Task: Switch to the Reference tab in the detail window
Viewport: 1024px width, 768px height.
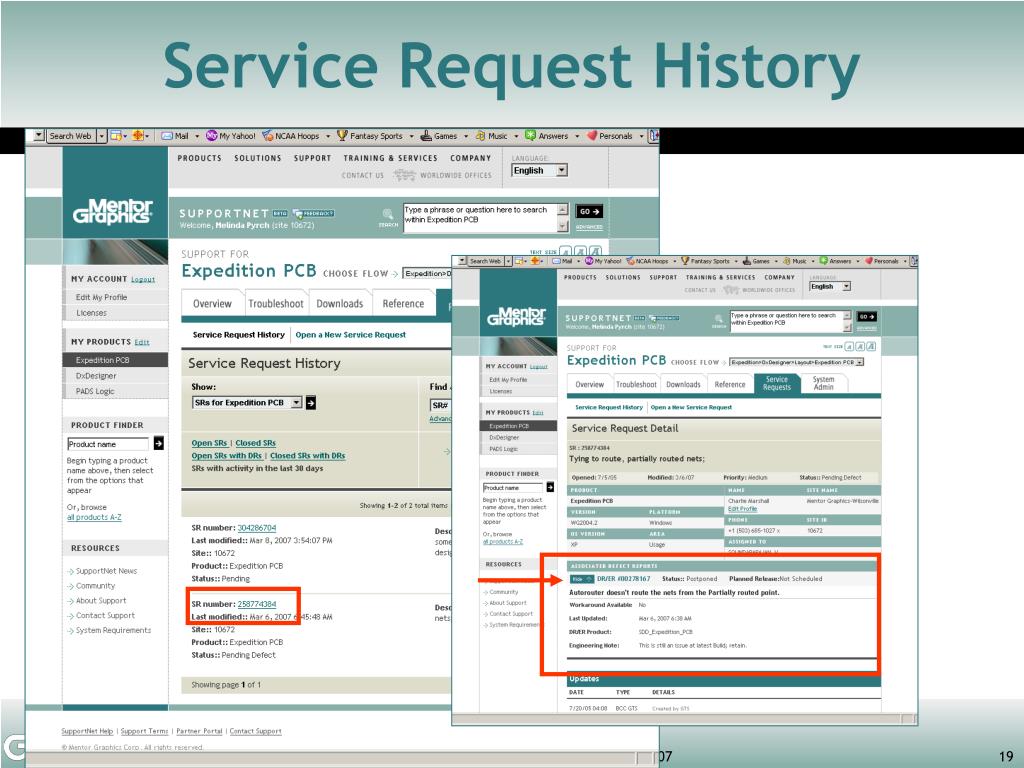Action: pos(729,385)
